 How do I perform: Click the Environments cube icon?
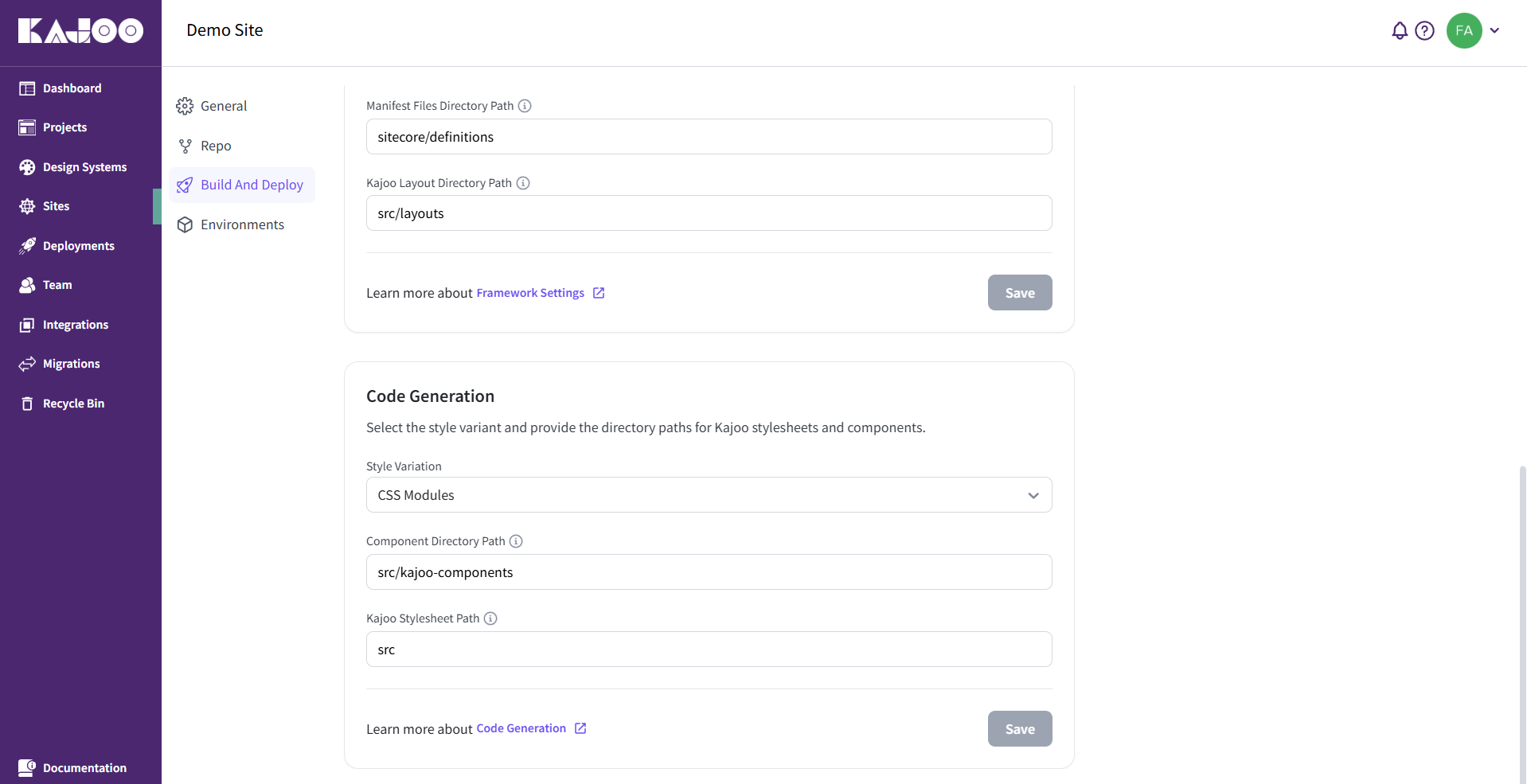[x=185, y=224]
